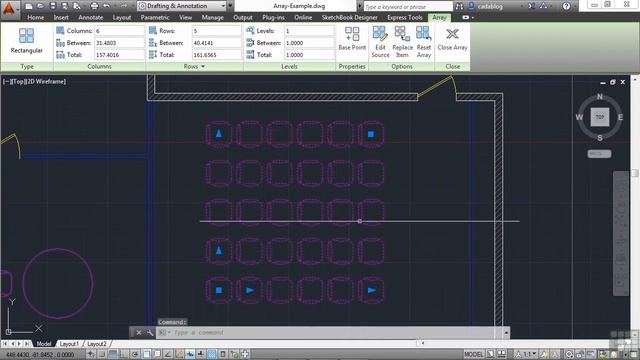
Task: Toggle Infer Constraints in the status bar
Action: pyautogui.click(x=91, y=354)
